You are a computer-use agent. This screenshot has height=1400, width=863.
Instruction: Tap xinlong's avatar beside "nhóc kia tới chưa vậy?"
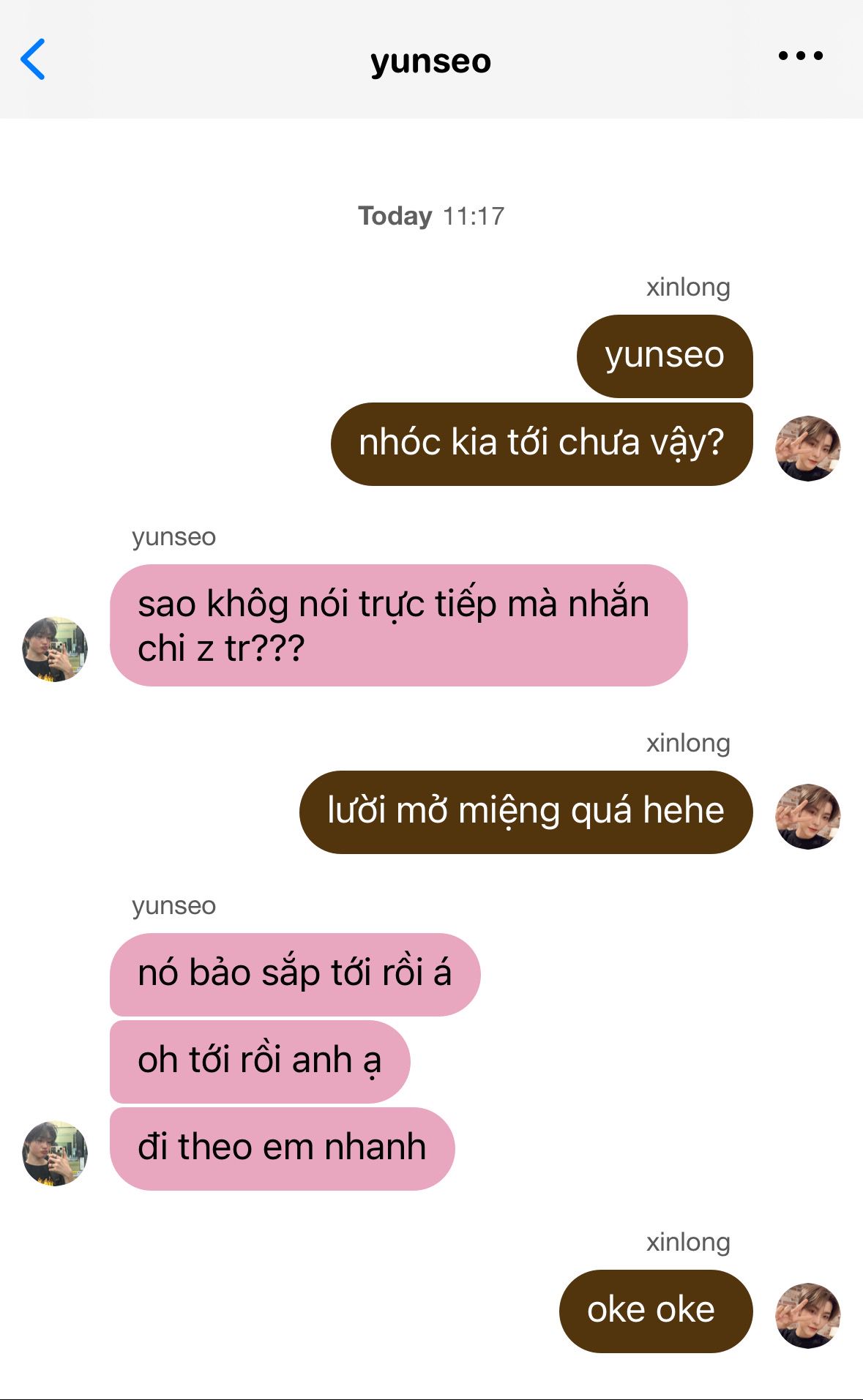(808, 449)
